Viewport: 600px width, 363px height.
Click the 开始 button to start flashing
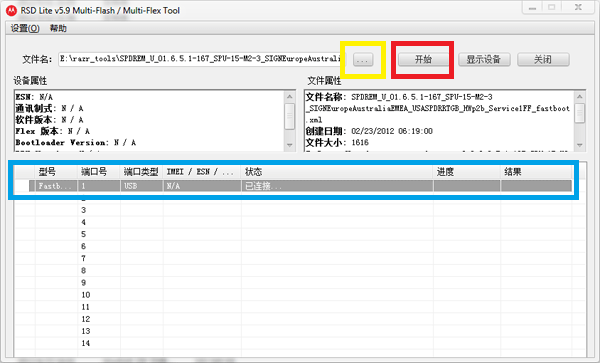coord(423,59)
